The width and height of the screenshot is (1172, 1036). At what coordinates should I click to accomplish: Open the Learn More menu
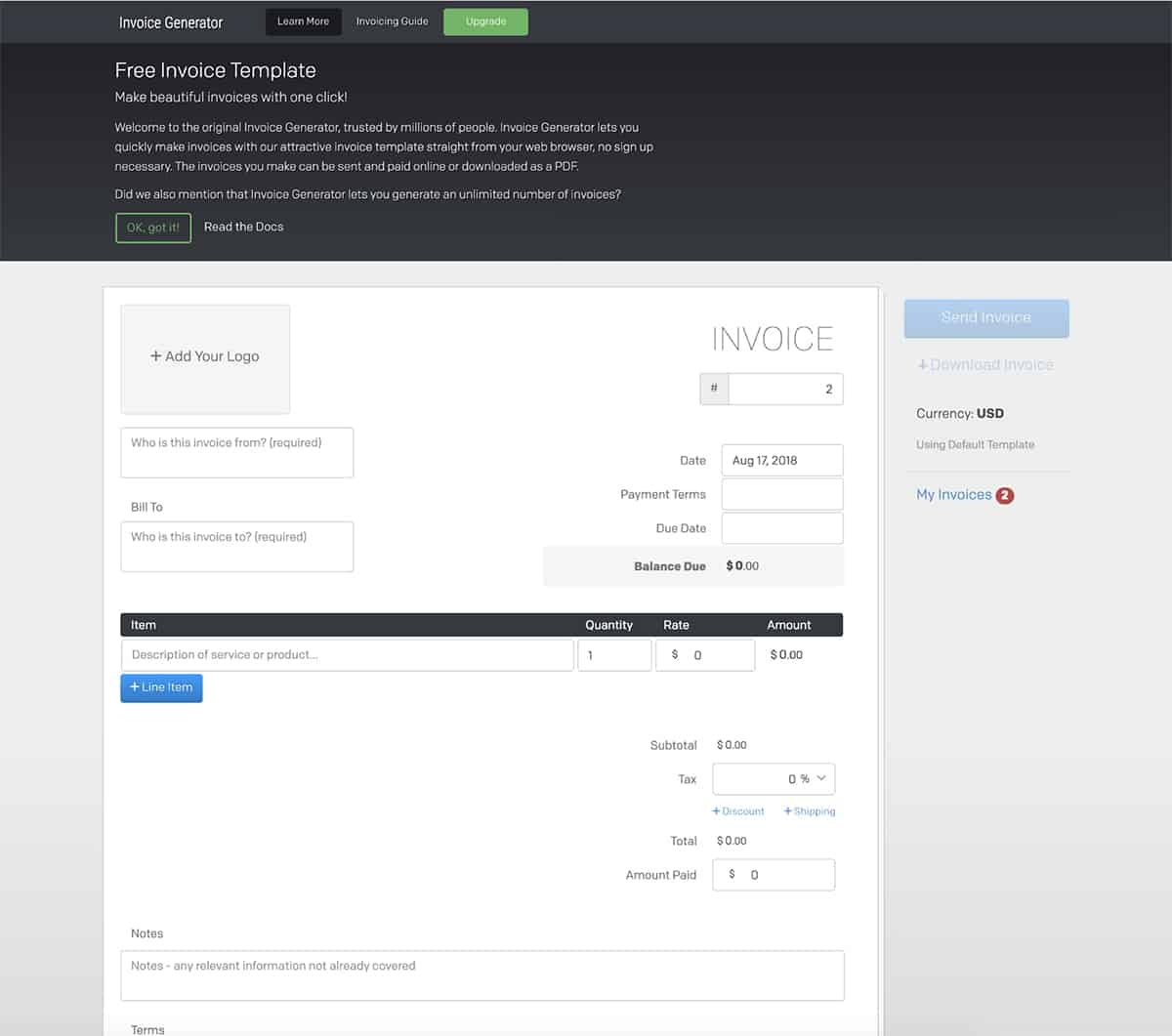pos(303,21)
